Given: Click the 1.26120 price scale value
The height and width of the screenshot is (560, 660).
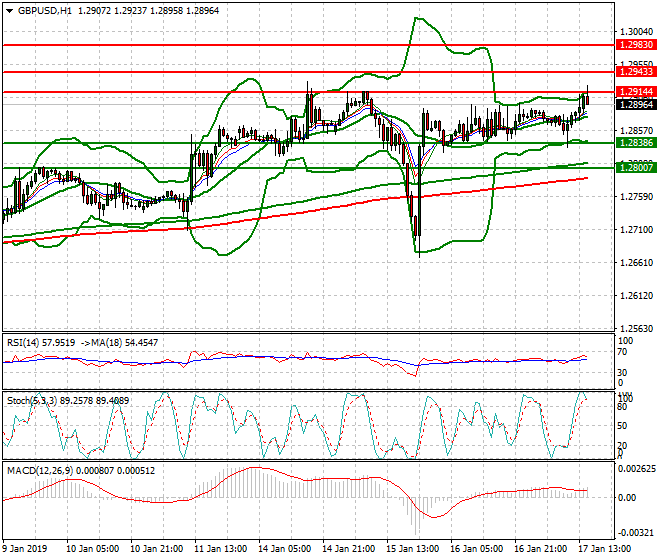Looking at the screenshot, I should [x=637, y=296].
